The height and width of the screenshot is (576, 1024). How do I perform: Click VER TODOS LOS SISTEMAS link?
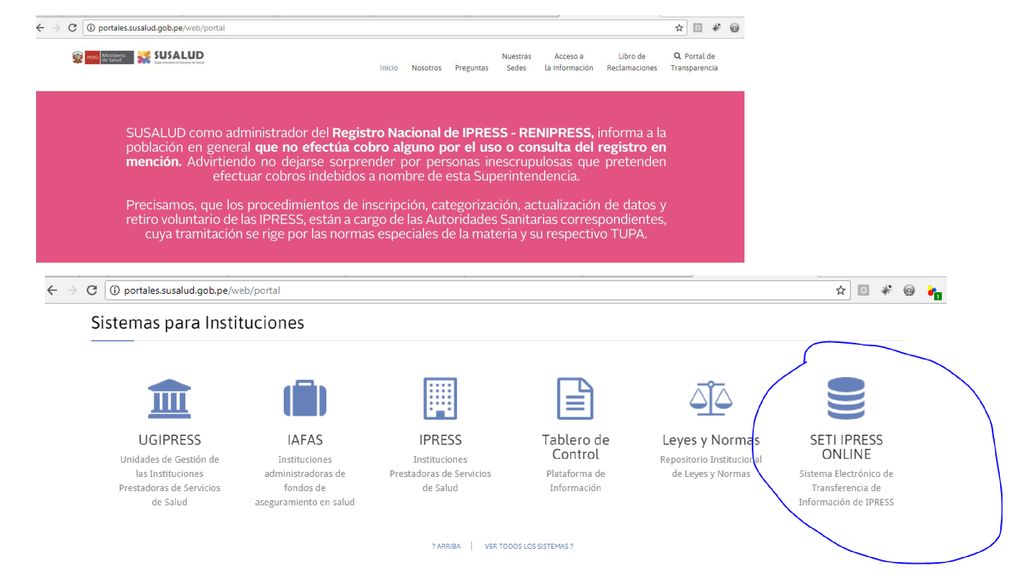[529, 547]
